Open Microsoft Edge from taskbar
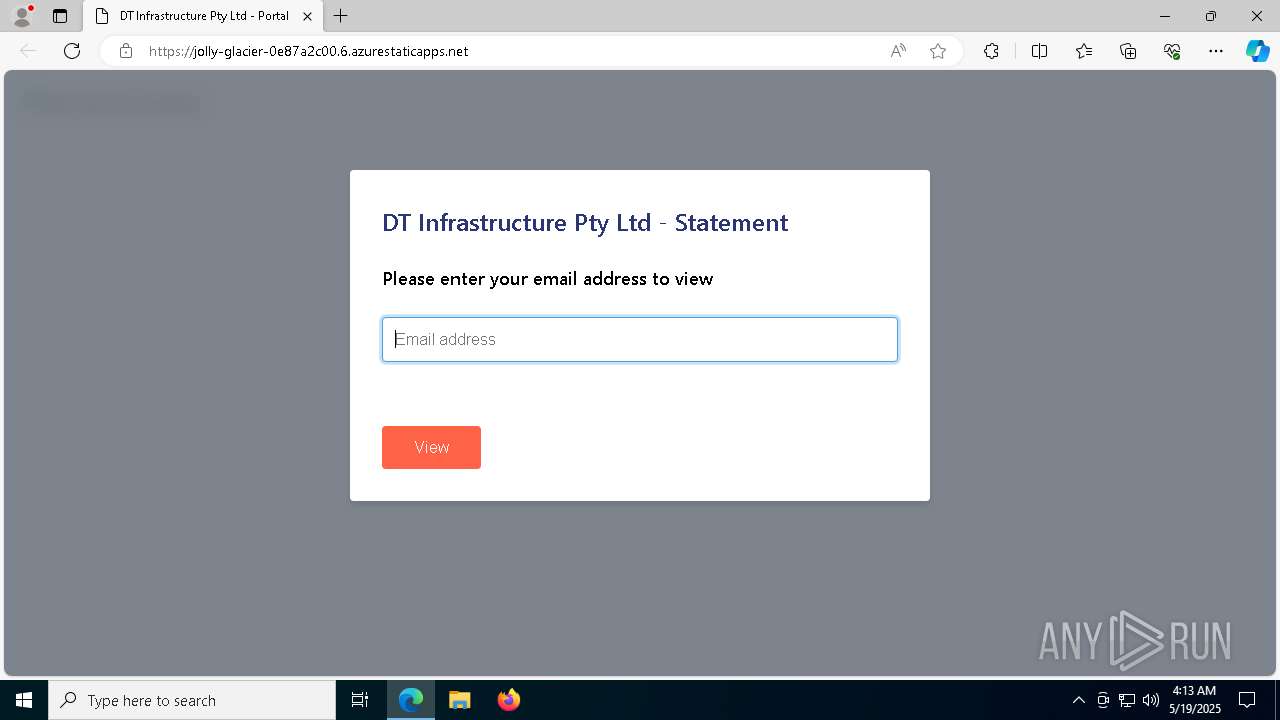 [411, 700]
